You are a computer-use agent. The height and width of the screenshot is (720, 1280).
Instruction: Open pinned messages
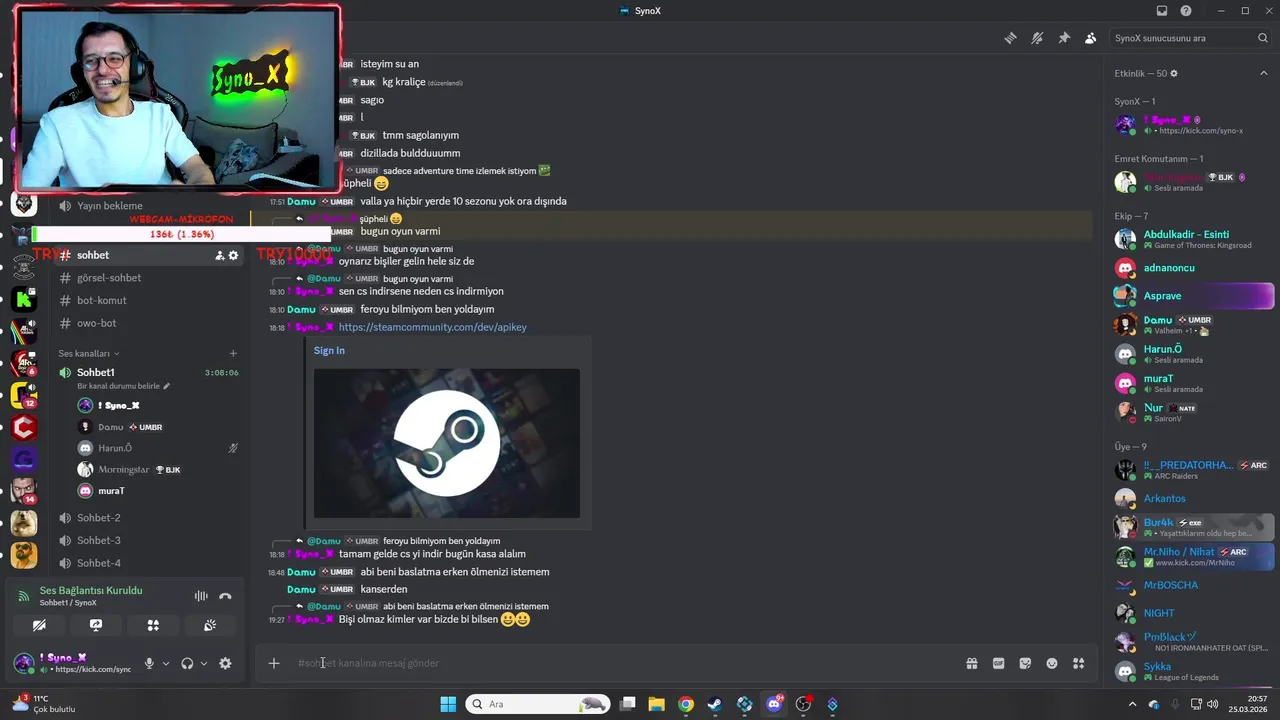(x=1064, y=38)
